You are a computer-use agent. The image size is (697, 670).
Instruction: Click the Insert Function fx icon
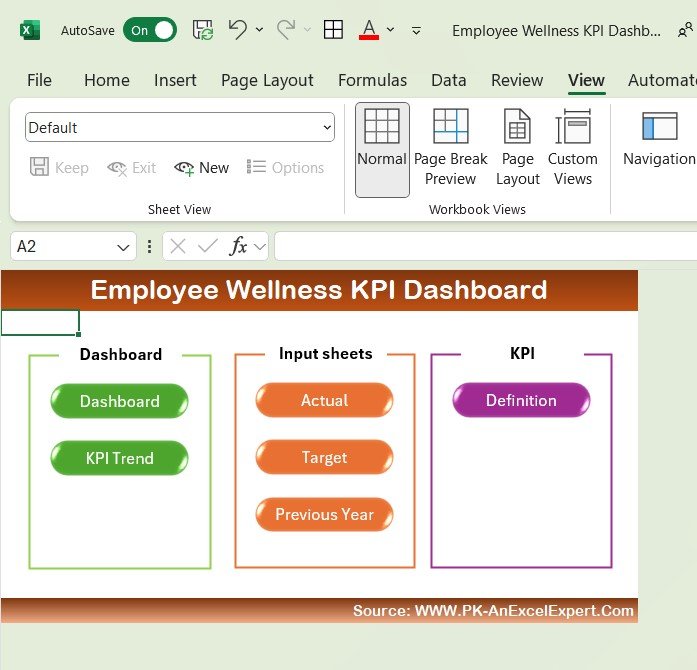(238, 246)
